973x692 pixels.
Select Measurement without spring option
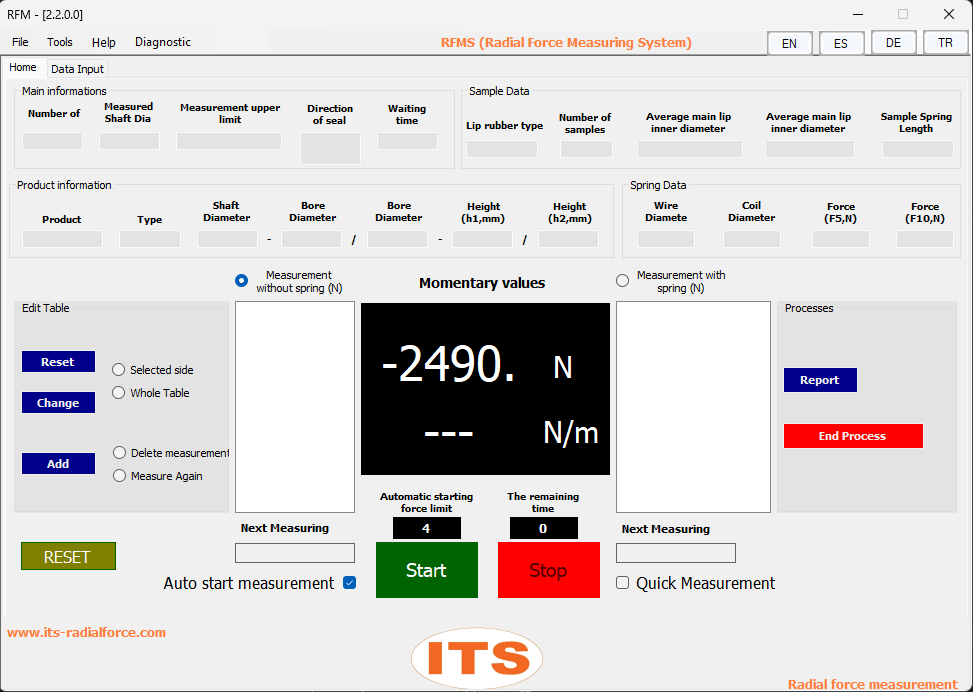pos(241,281)
